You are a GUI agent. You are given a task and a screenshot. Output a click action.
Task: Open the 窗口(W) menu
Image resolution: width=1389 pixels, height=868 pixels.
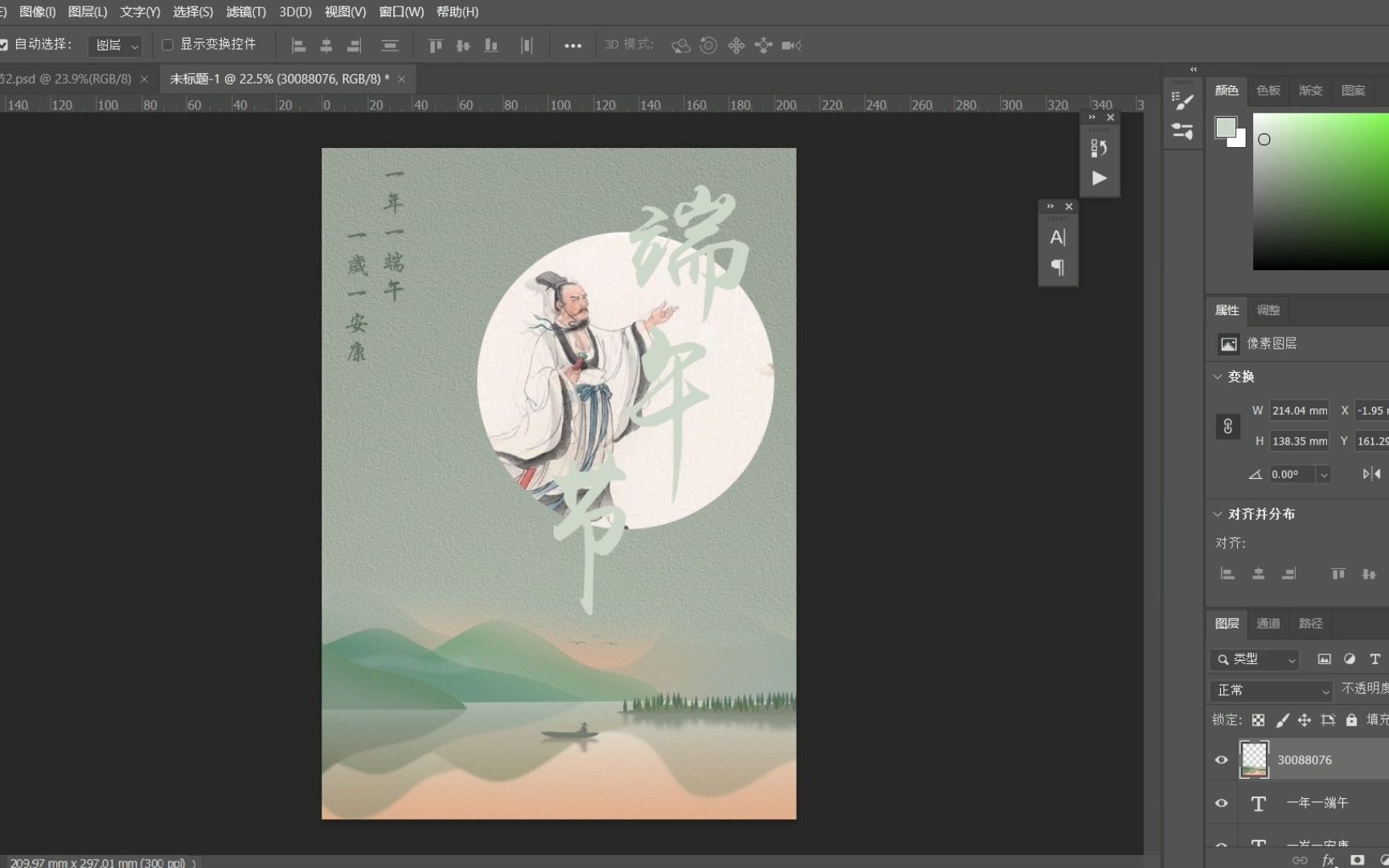pos(401,12)
